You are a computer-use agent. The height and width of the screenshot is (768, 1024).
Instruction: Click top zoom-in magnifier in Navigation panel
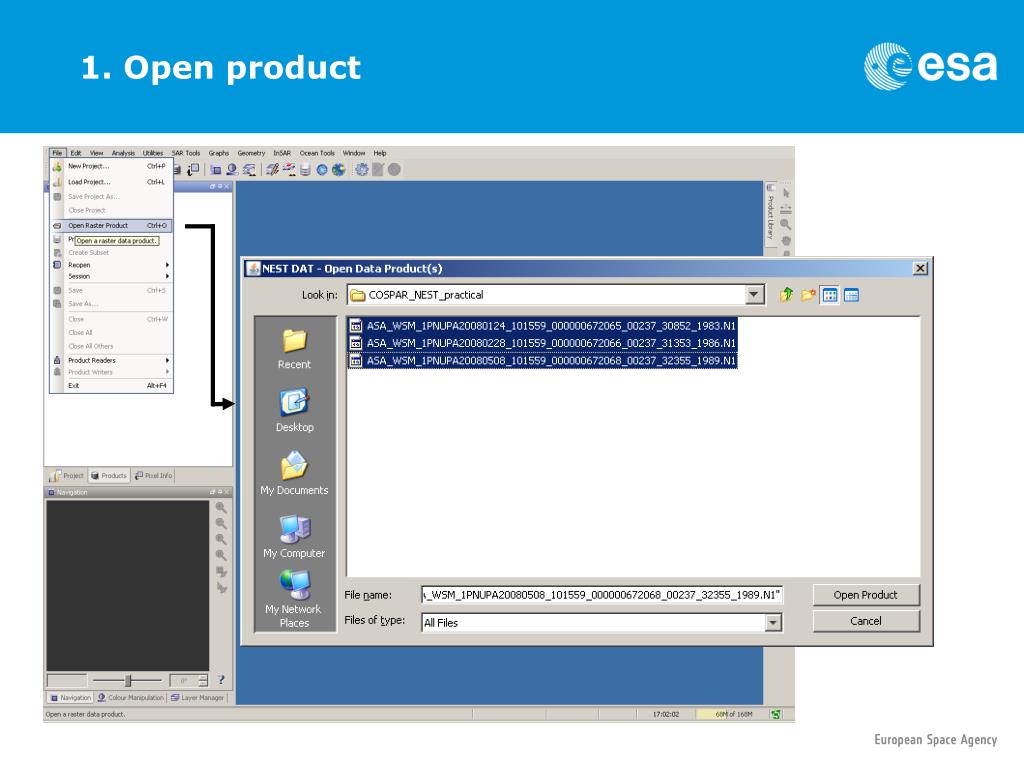(x=221, y=507)
